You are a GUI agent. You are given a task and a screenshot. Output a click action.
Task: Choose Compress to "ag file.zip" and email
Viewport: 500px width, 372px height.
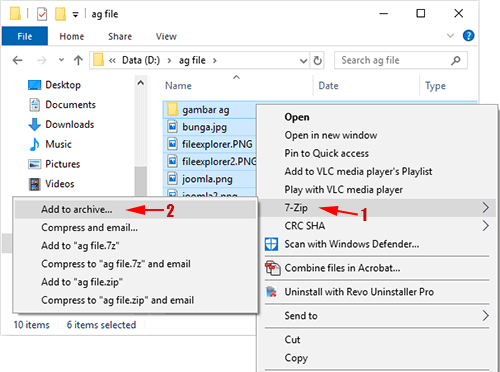[135, 300]
